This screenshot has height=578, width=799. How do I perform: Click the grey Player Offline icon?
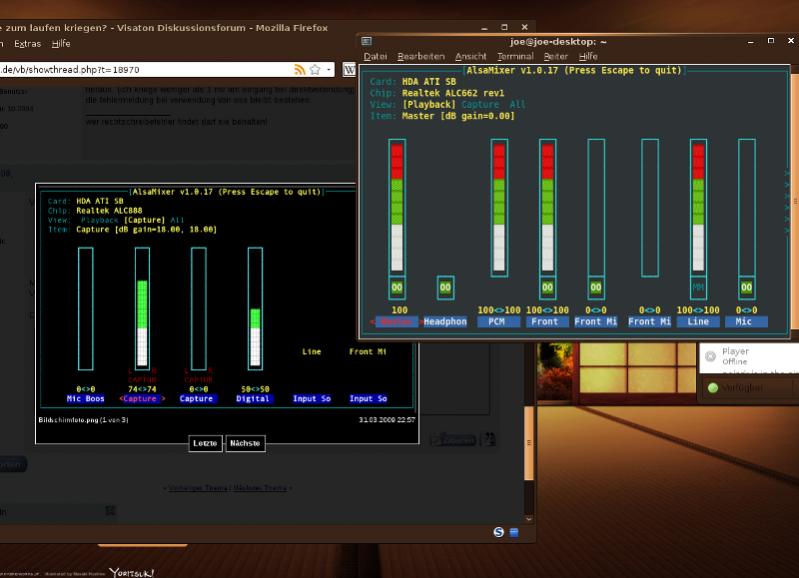[710, 356]
